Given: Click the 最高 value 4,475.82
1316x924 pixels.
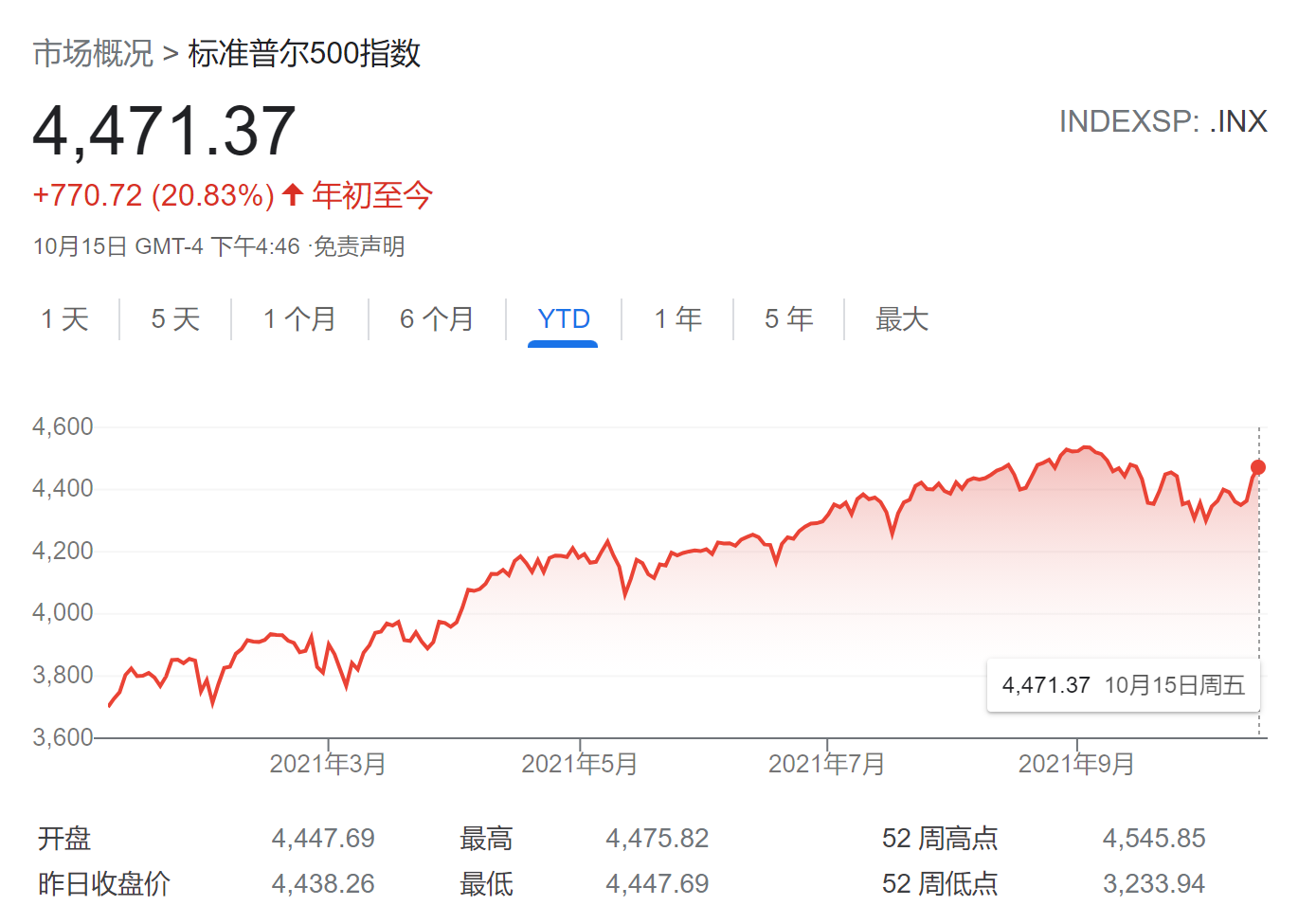Looking at the screenshot, I should [x=658, y=839].
